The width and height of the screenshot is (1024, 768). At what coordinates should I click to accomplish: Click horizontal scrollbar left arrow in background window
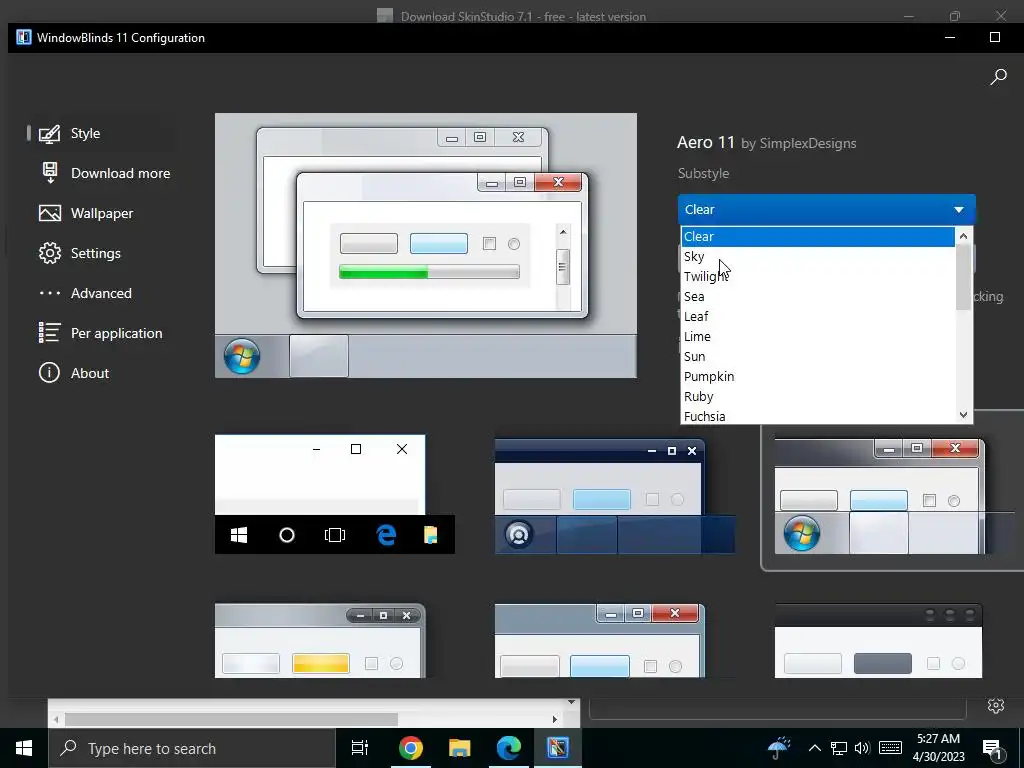pos(57,720)
